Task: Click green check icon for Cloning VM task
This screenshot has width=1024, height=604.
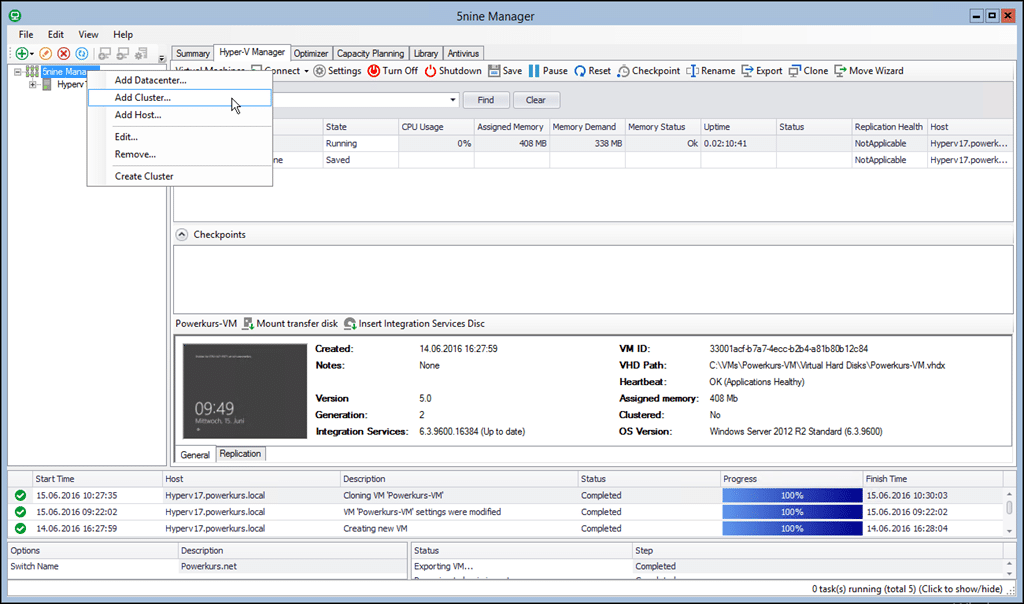Action: click(20, 496)
